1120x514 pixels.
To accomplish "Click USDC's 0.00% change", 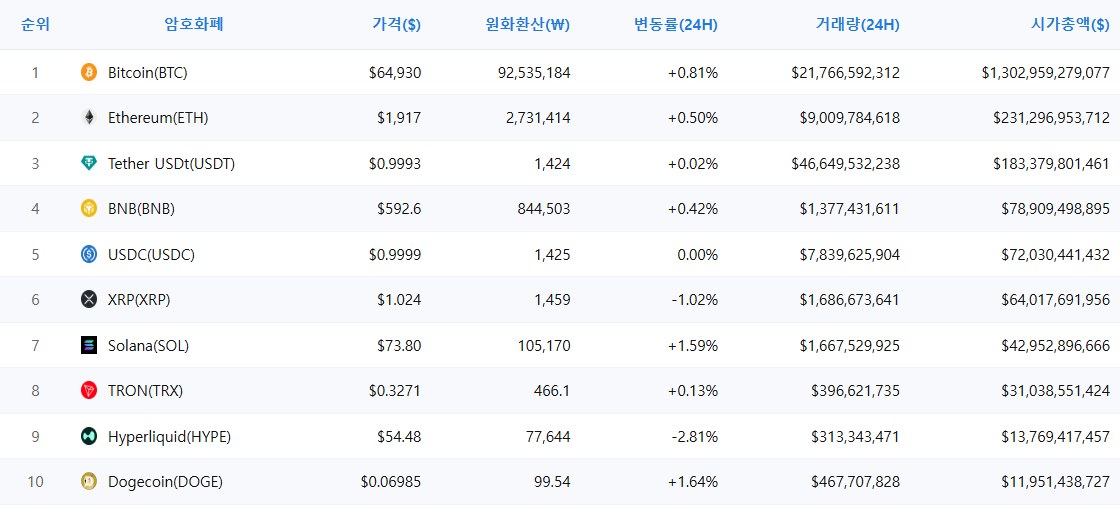I will 697,254.
